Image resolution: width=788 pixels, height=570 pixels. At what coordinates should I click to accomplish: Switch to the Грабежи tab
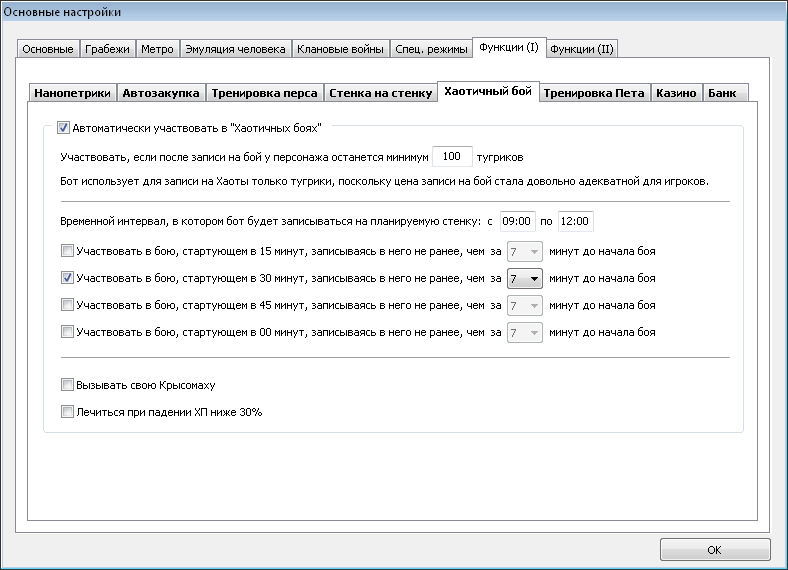[x=107, y=49]
